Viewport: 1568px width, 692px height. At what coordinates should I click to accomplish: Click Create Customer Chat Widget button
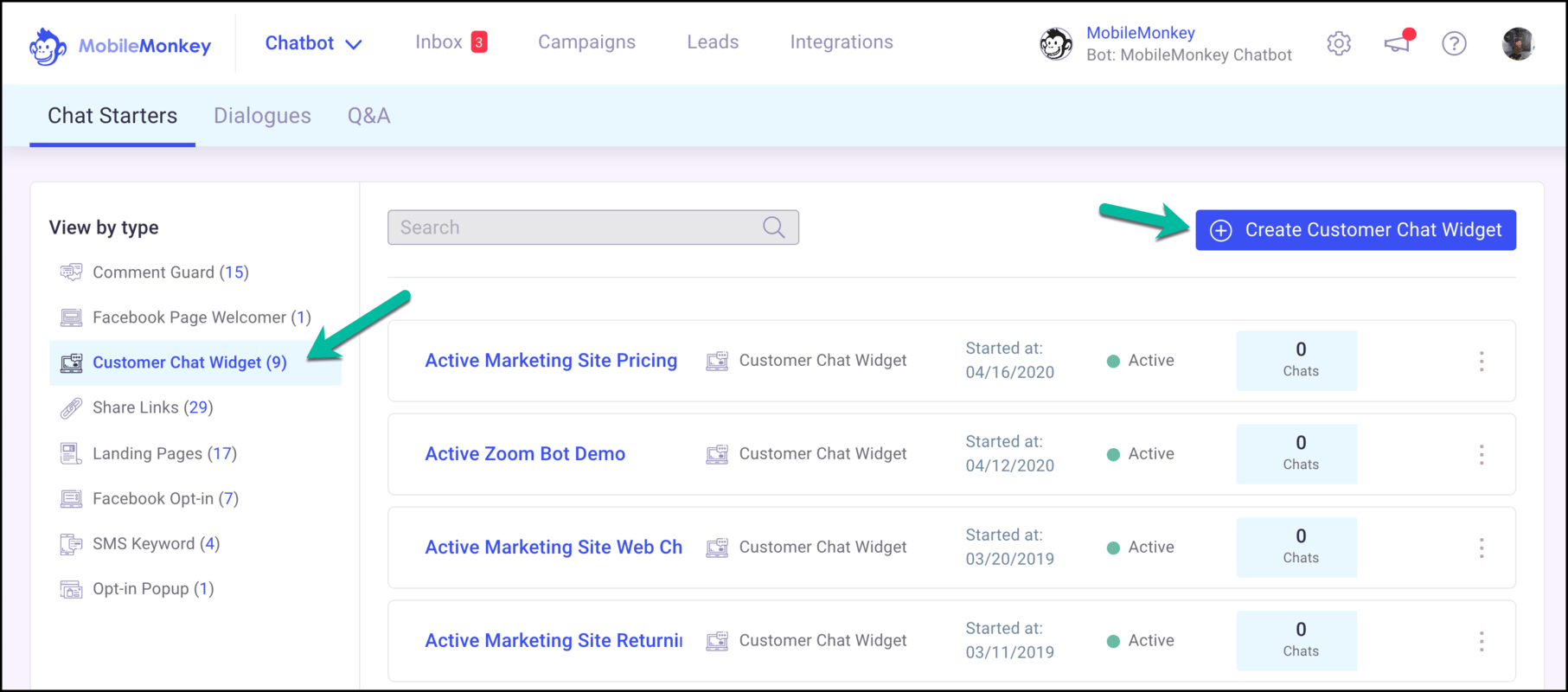[x=1355, y=230]
